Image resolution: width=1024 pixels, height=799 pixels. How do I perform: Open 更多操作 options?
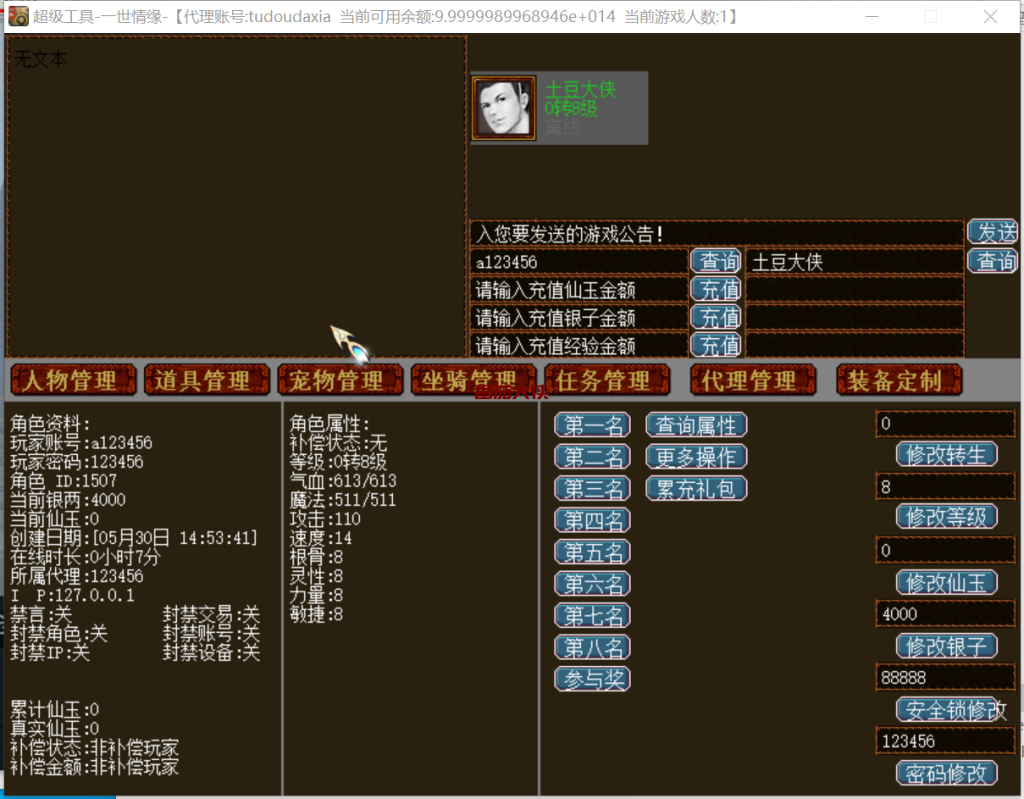(696, 457)
